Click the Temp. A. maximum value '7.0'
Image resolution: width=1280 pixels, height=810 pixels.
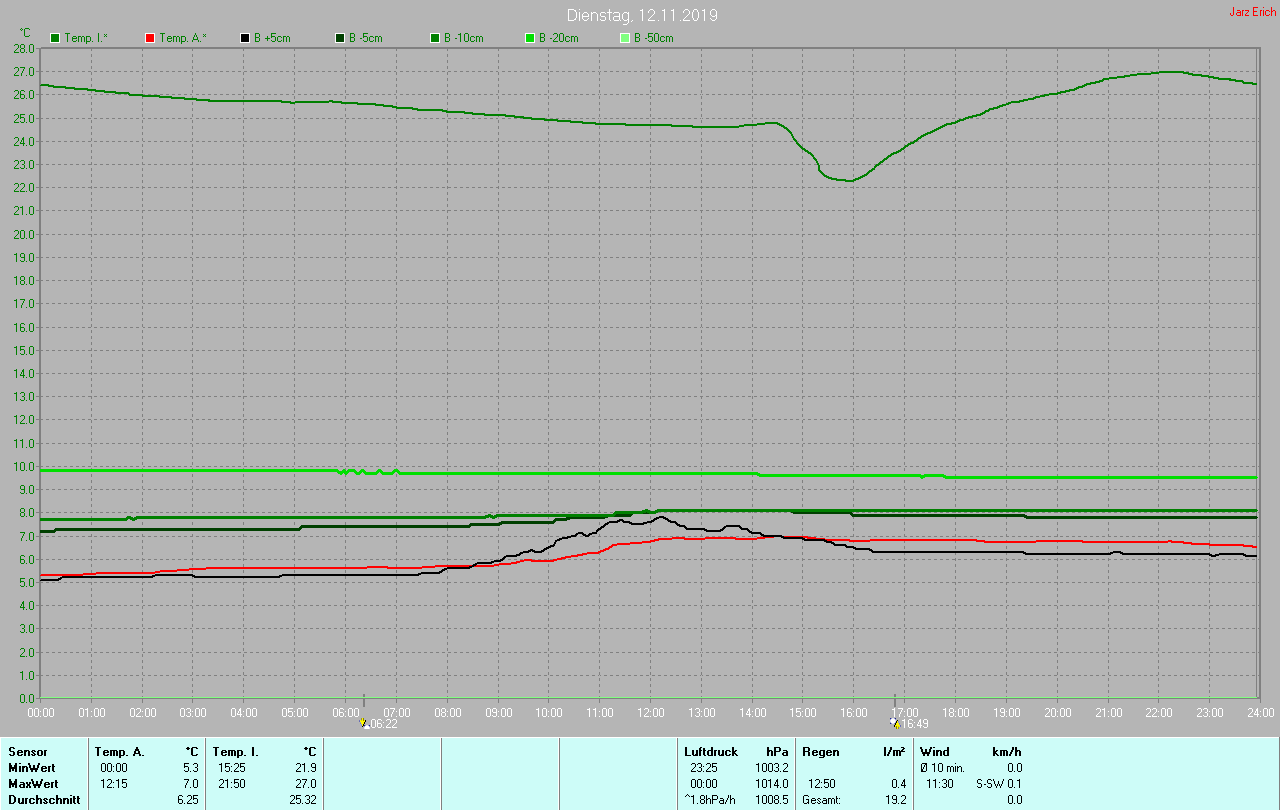[x=192, y=783]
